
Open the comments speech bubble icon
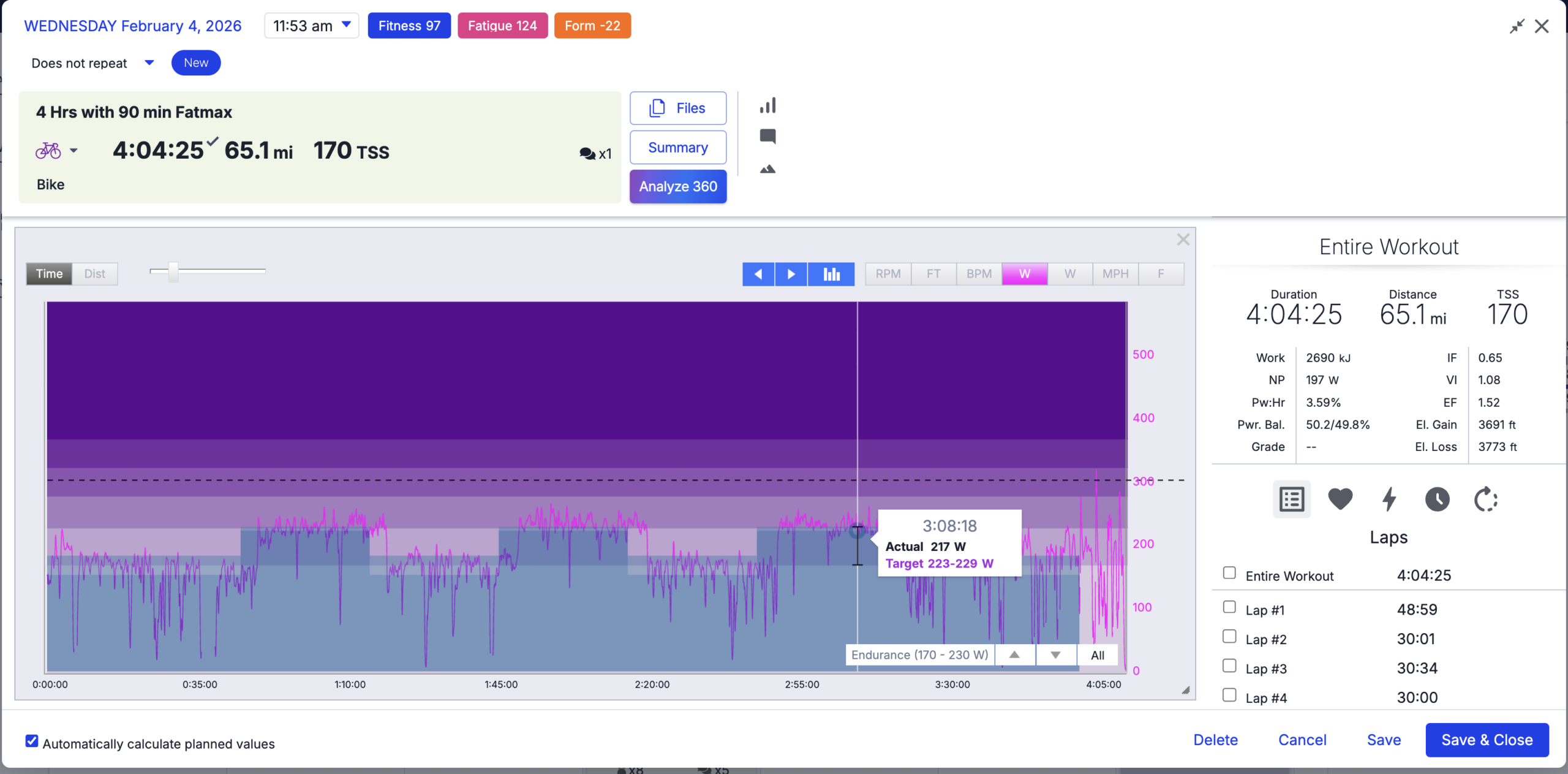pyautogui.click(x=767, y=136)
